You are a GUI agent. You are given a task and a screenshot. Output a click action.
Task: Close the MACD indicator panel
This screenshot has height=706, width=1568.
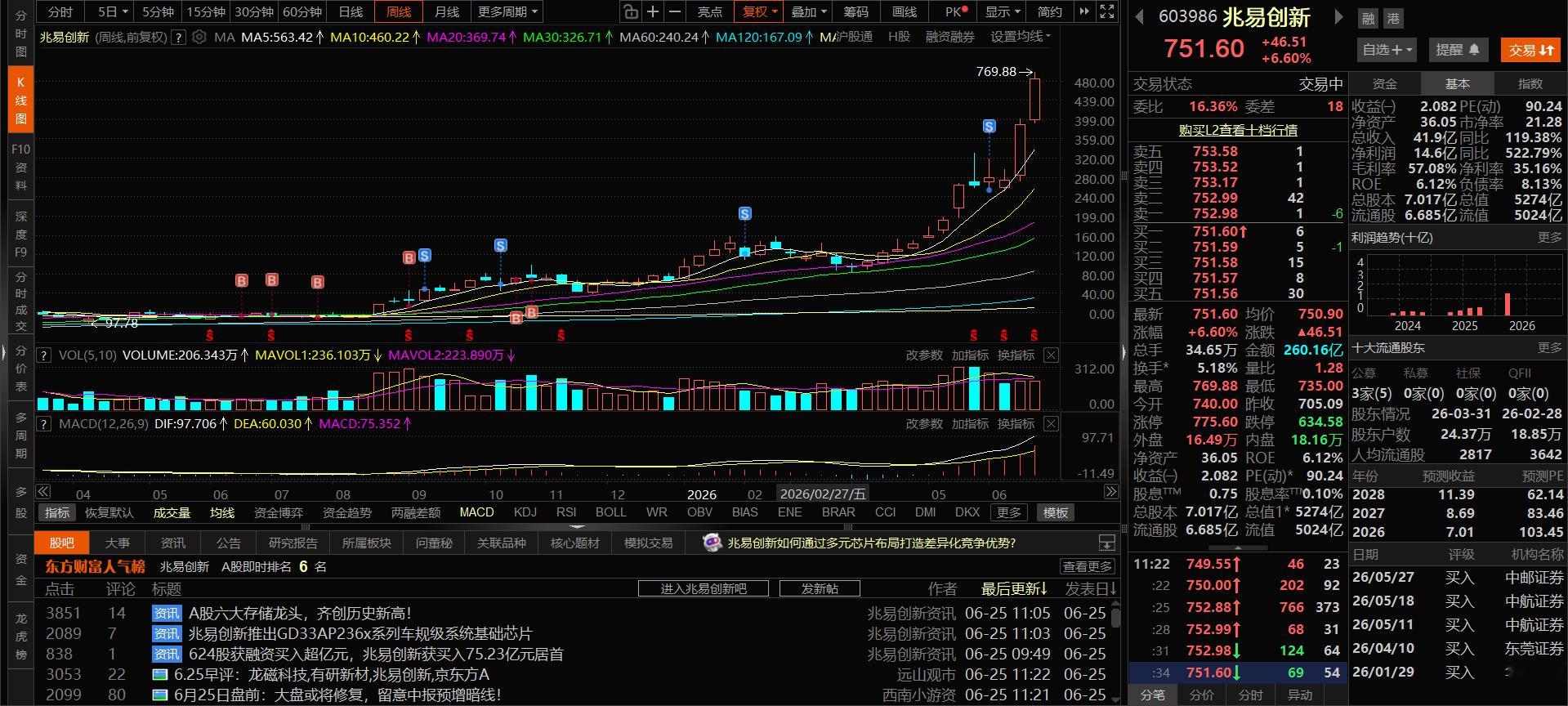pos(1051,424)
